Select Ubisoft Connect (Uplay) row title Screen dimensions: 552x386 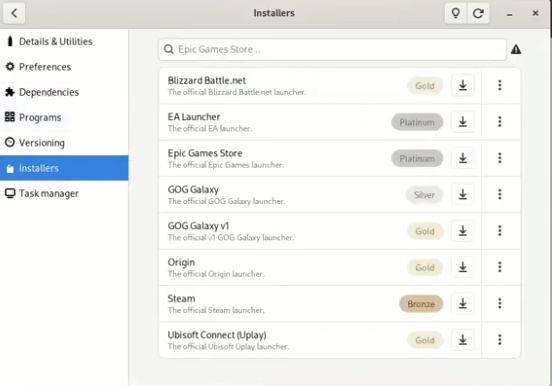tap(217, 335)
